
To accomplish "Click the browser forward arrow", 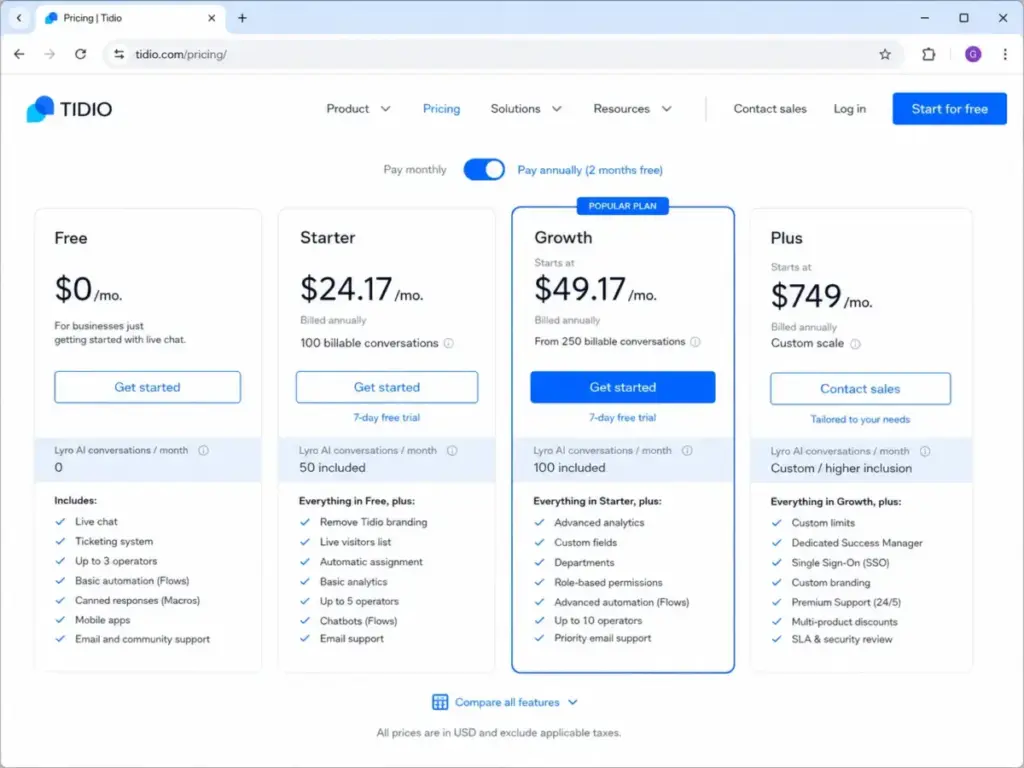I will tap(50, 54).
